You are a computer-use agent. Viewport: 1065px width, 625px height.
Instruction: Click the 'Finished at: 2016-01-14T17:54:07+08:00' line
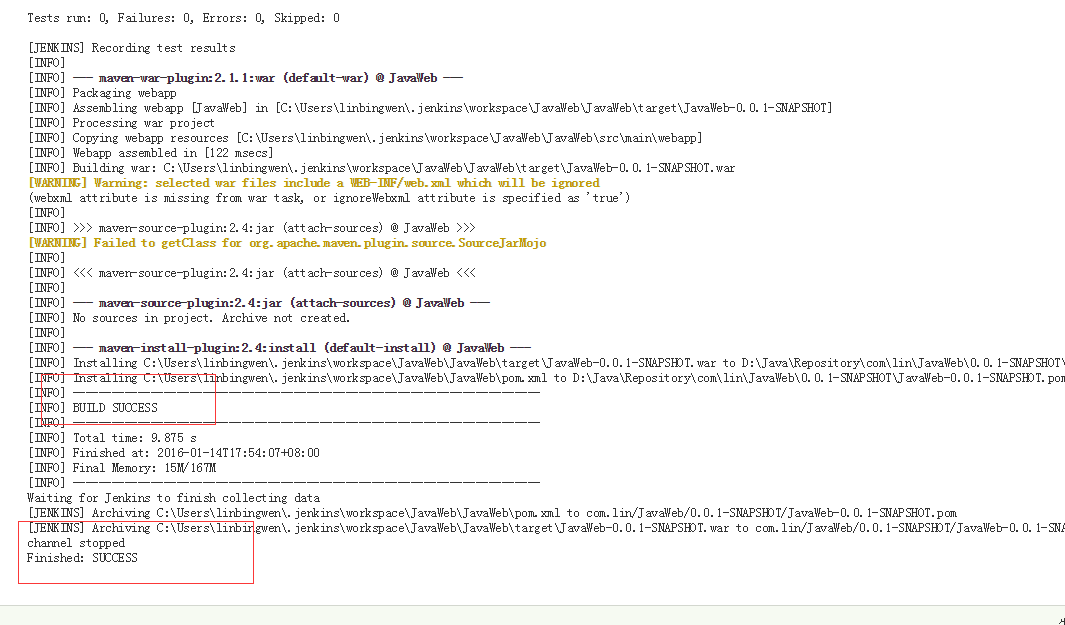(x=173, y=452)
